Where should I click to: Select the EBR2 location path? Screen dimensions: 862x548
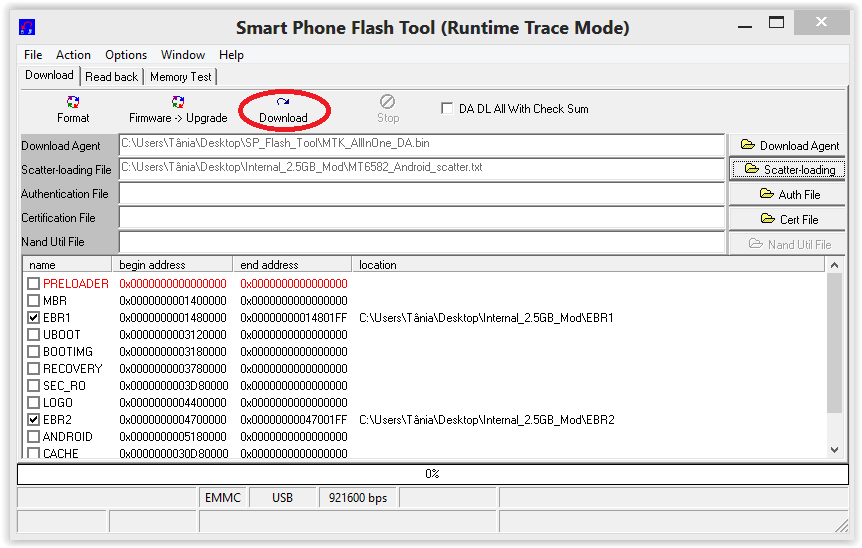pyautogui.click(x=487, y=420)
